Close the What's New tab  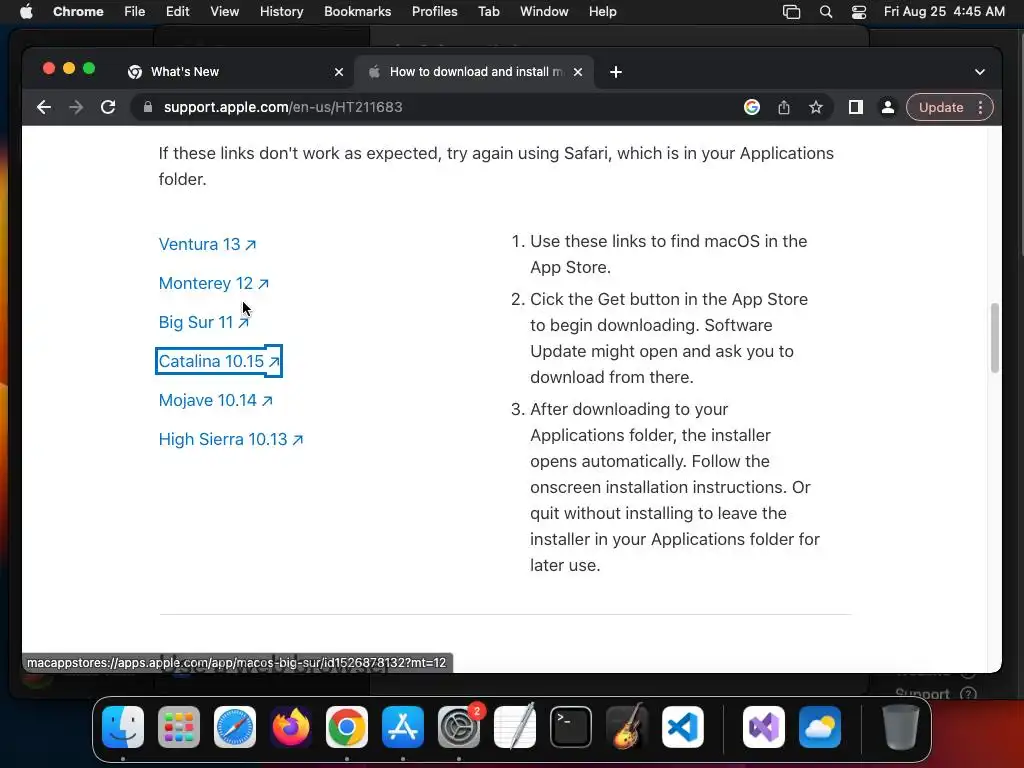(x=339, y=72)
